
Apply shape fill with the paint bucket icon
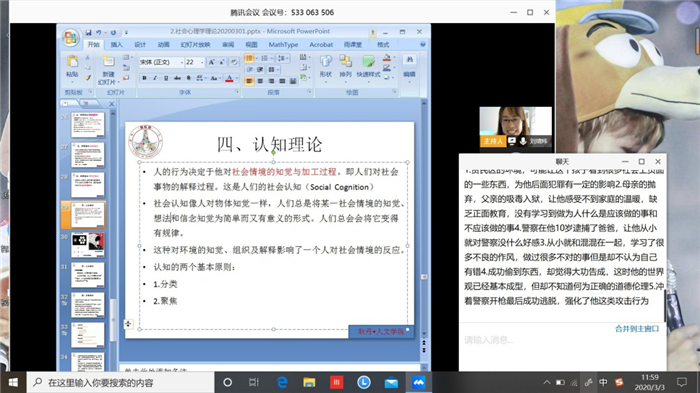[x=387, y=58]
